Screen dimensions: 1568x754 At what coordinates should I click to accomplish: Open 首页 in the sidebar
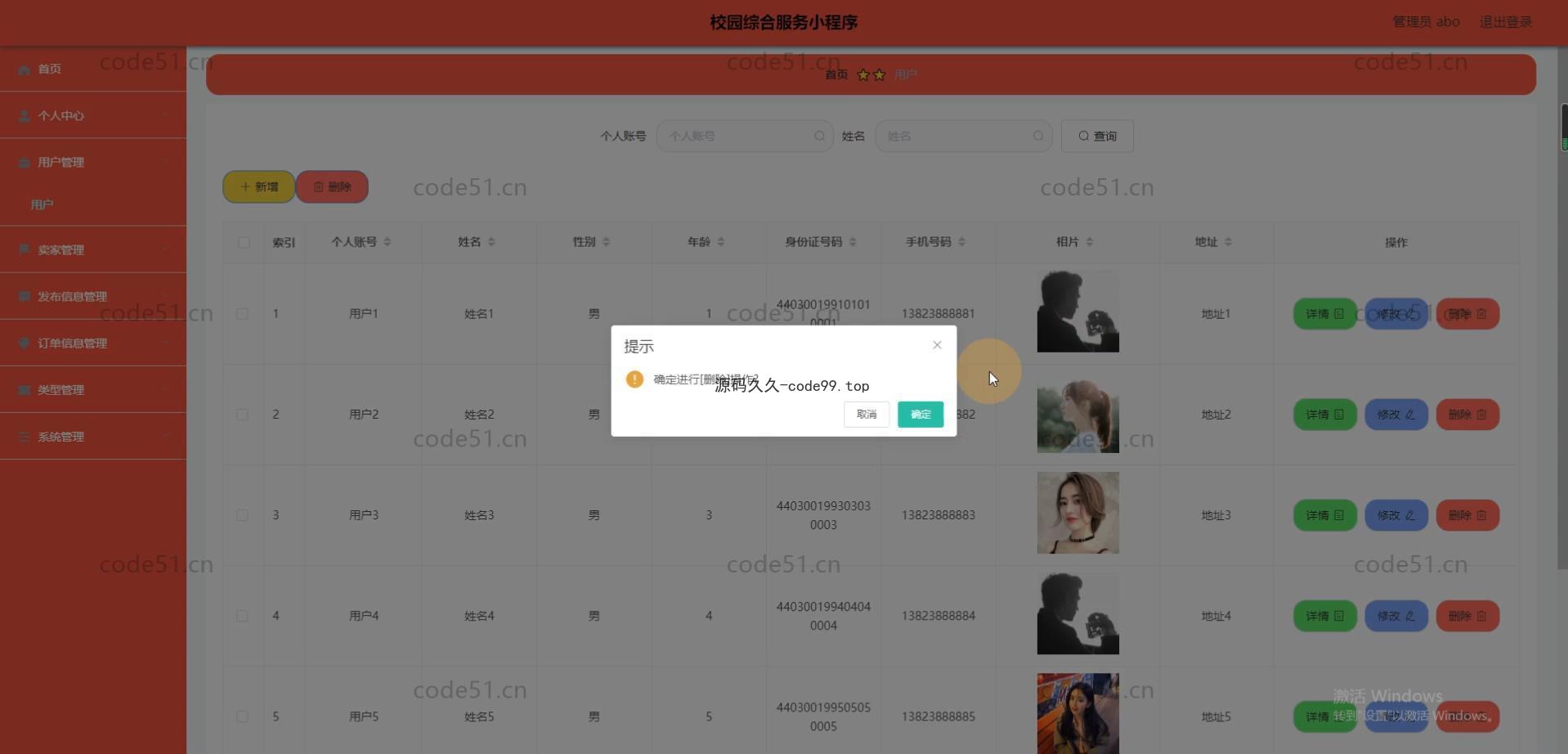[x=93, y=69]
